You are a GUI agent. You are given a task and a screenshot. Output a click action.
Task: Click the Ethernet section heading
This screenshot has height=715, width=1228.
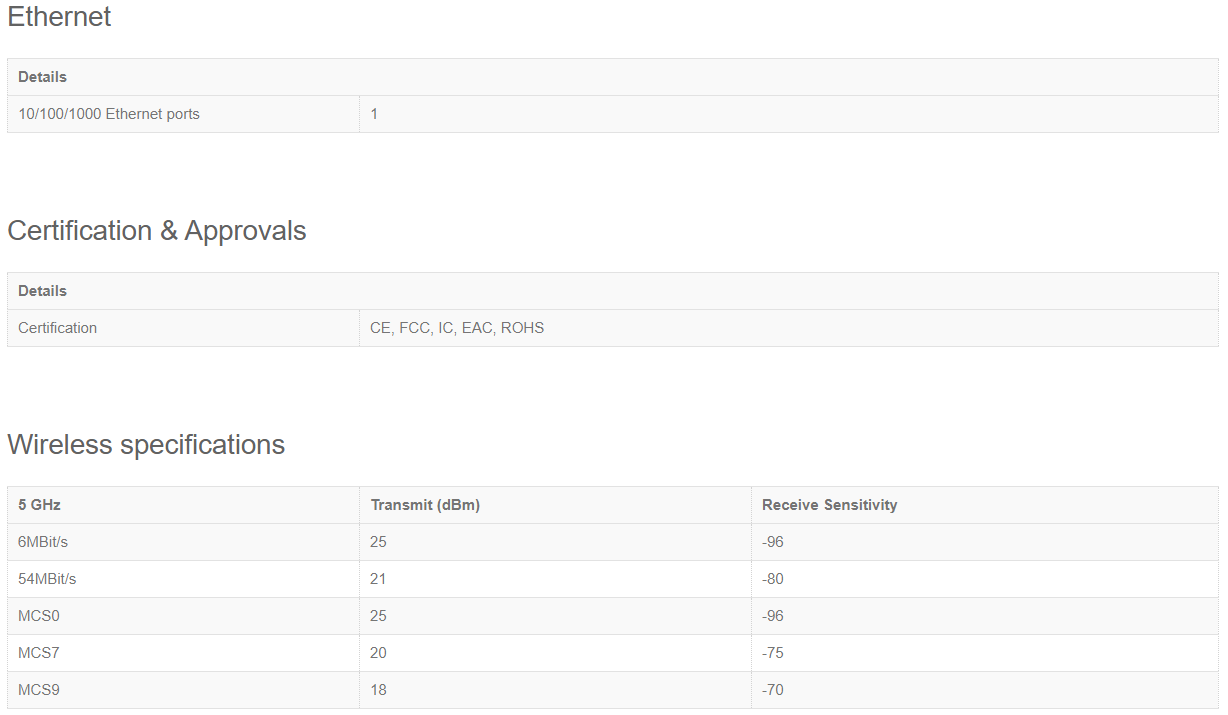click(59, 17)
